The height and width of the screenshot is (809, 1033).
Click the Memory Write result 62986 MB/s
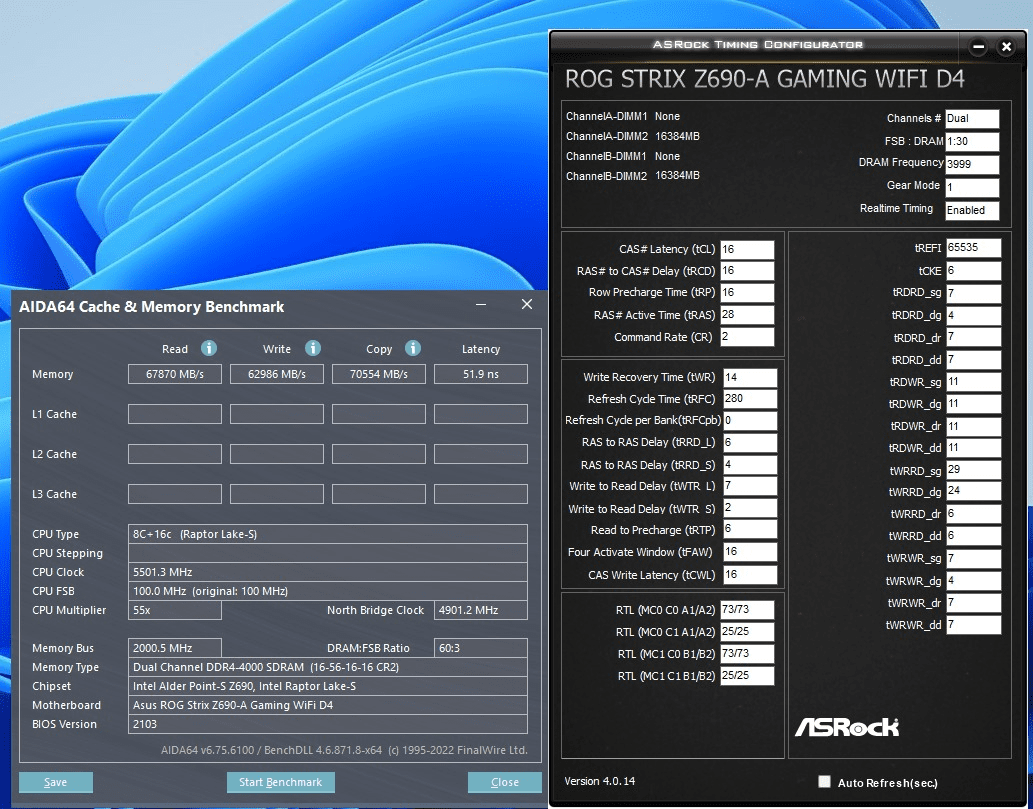pos(277,374)
